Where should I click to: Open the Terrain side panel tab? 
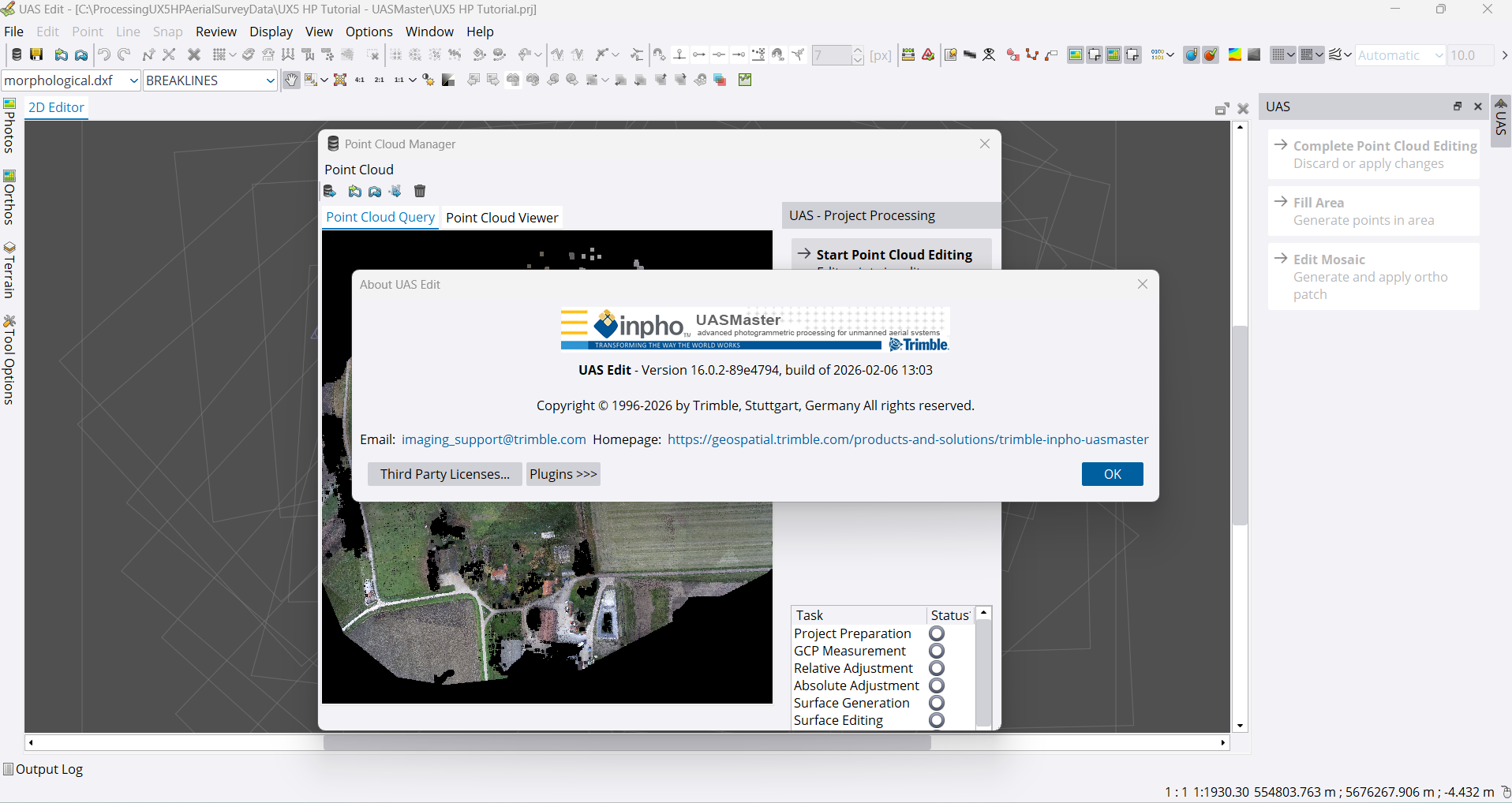pos(9,270)
